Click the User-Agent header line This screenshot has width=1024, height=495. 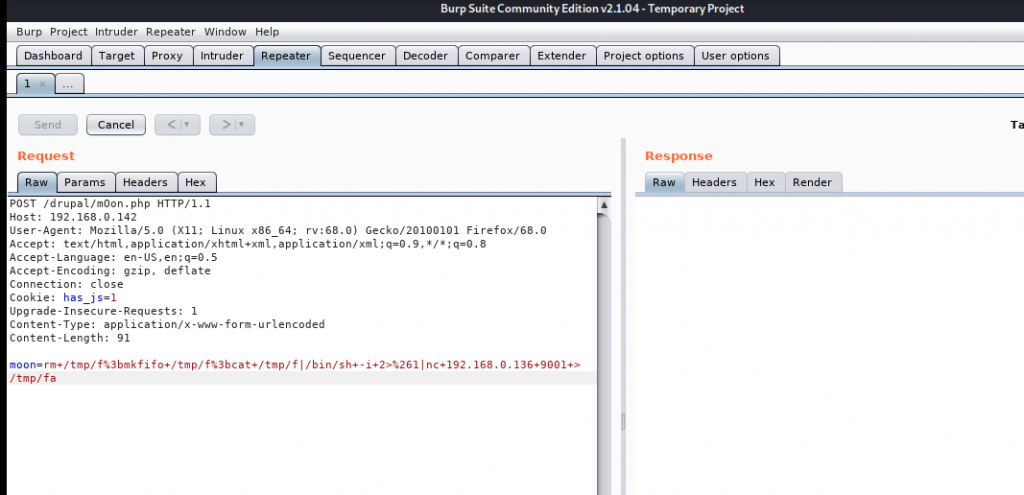coord(278,231)
